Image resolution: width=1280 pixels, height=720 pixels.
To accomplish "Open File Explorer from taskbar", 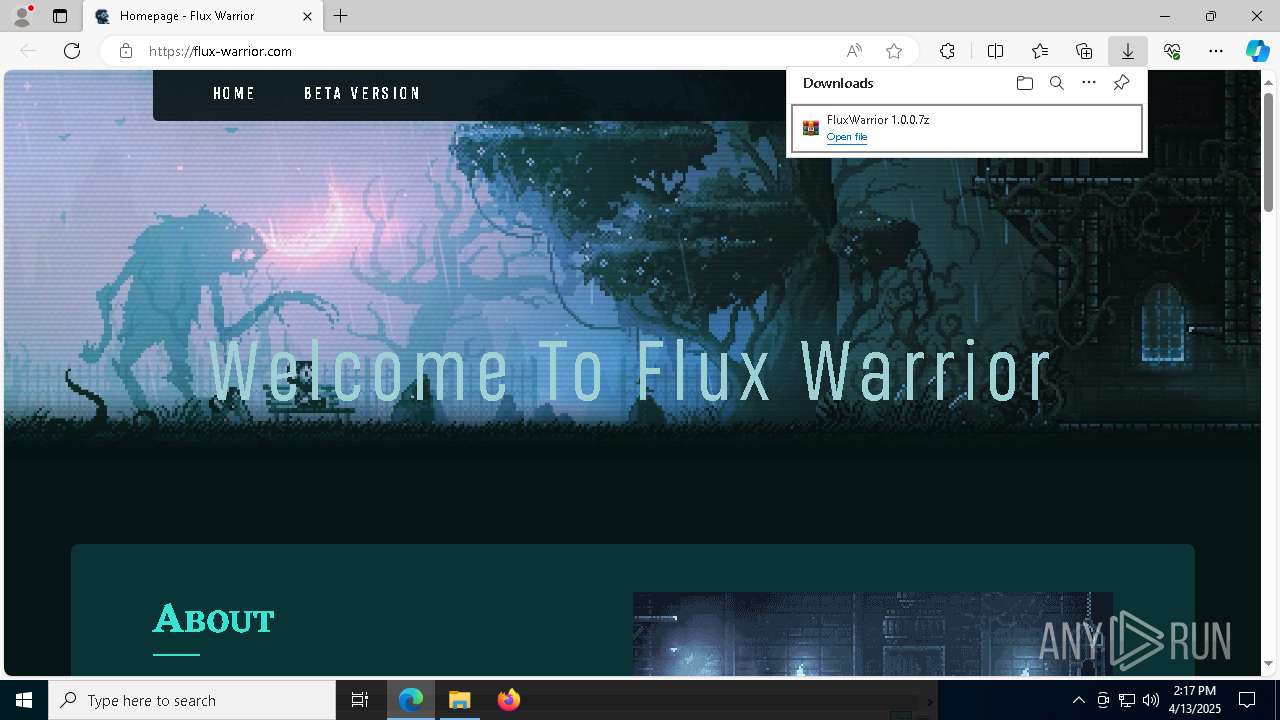I will [459, 700].
